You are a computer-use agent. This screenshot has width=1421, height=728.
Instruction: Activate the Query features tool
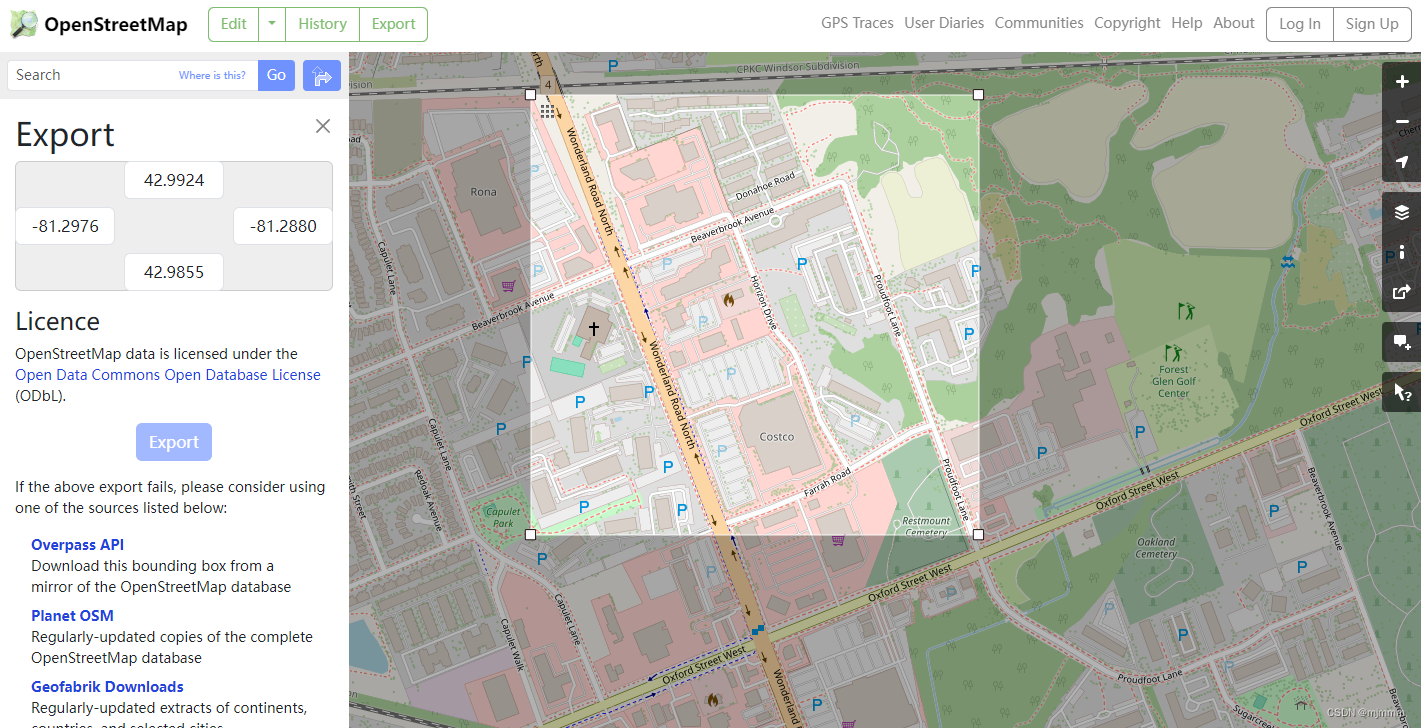tap(1402, 392)
